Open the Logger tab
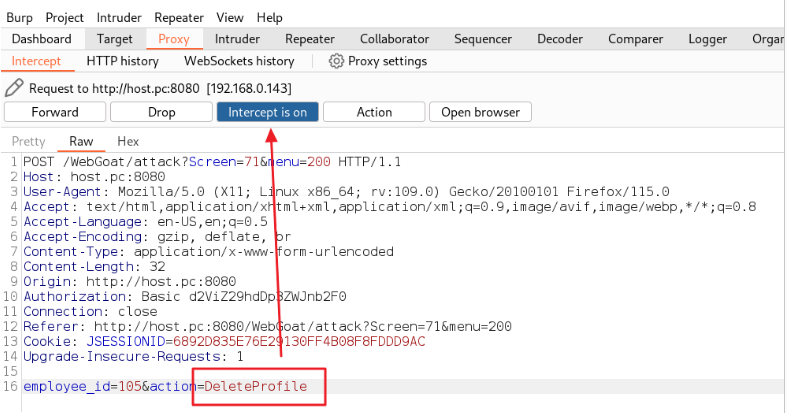 [x=707, y=39]
